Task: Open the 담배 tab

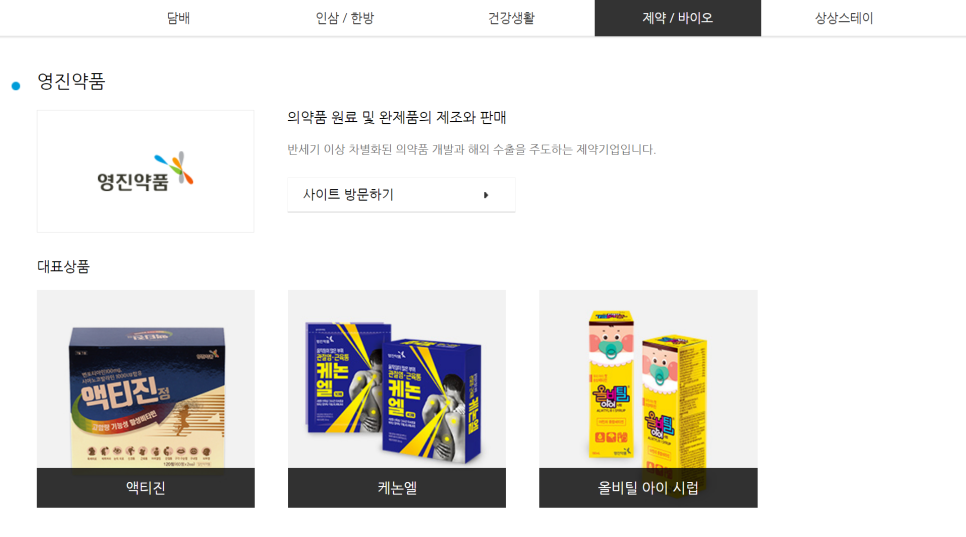Action: [x=179, y=18]
